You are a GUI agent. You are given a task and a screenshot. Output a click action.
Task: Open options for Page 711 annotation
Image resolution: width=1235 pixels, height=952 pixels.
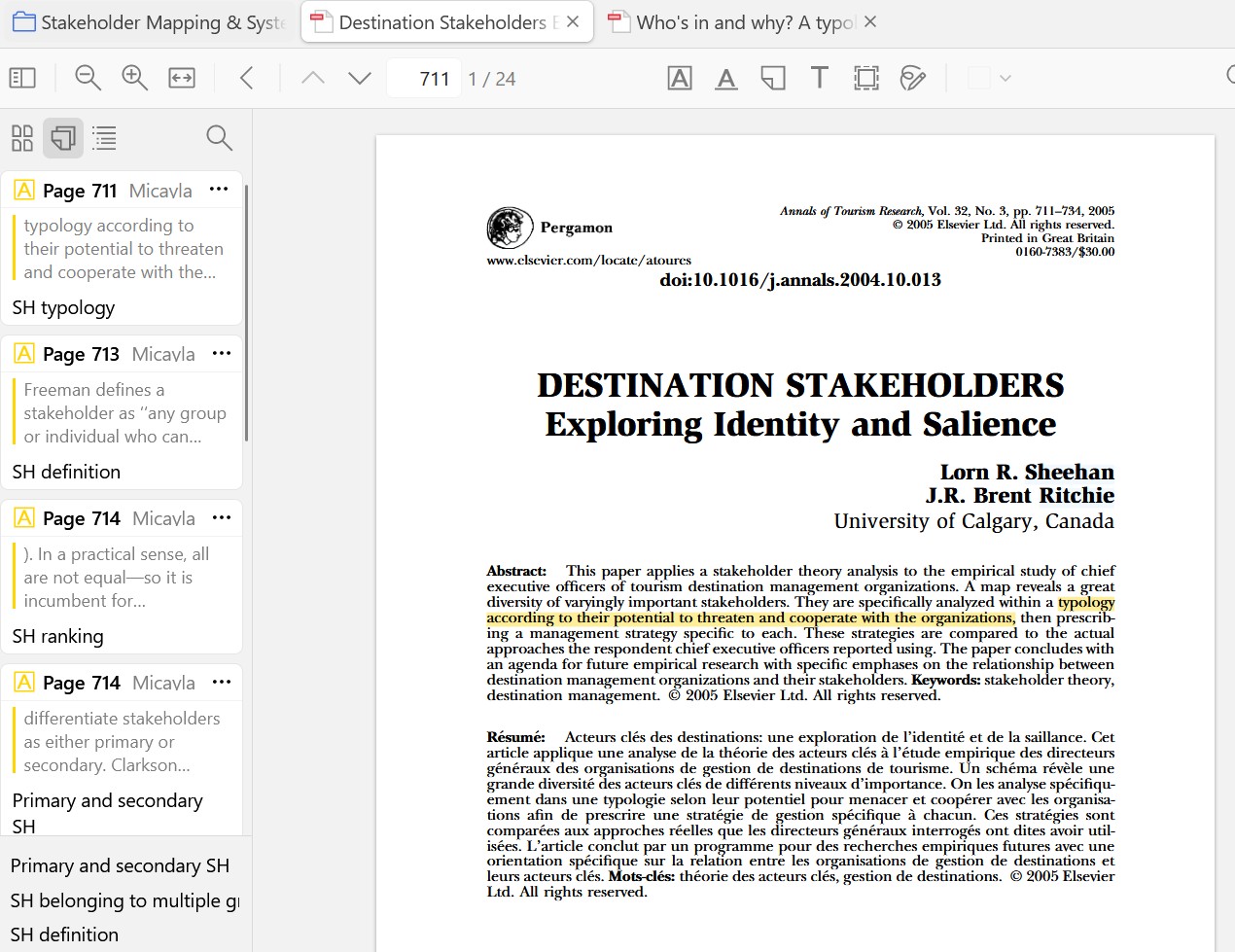[219, 190]
